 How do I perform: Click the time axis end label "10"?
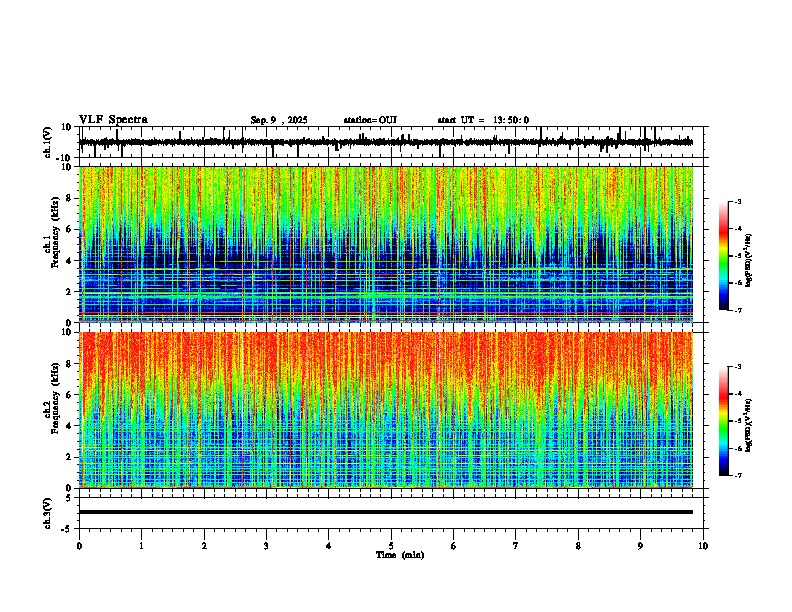703,546
